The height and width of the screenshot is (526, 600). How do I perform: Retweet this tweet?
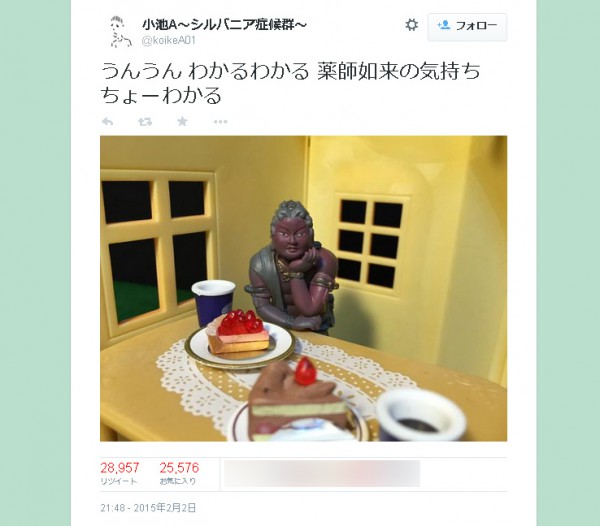click(145, 122)
